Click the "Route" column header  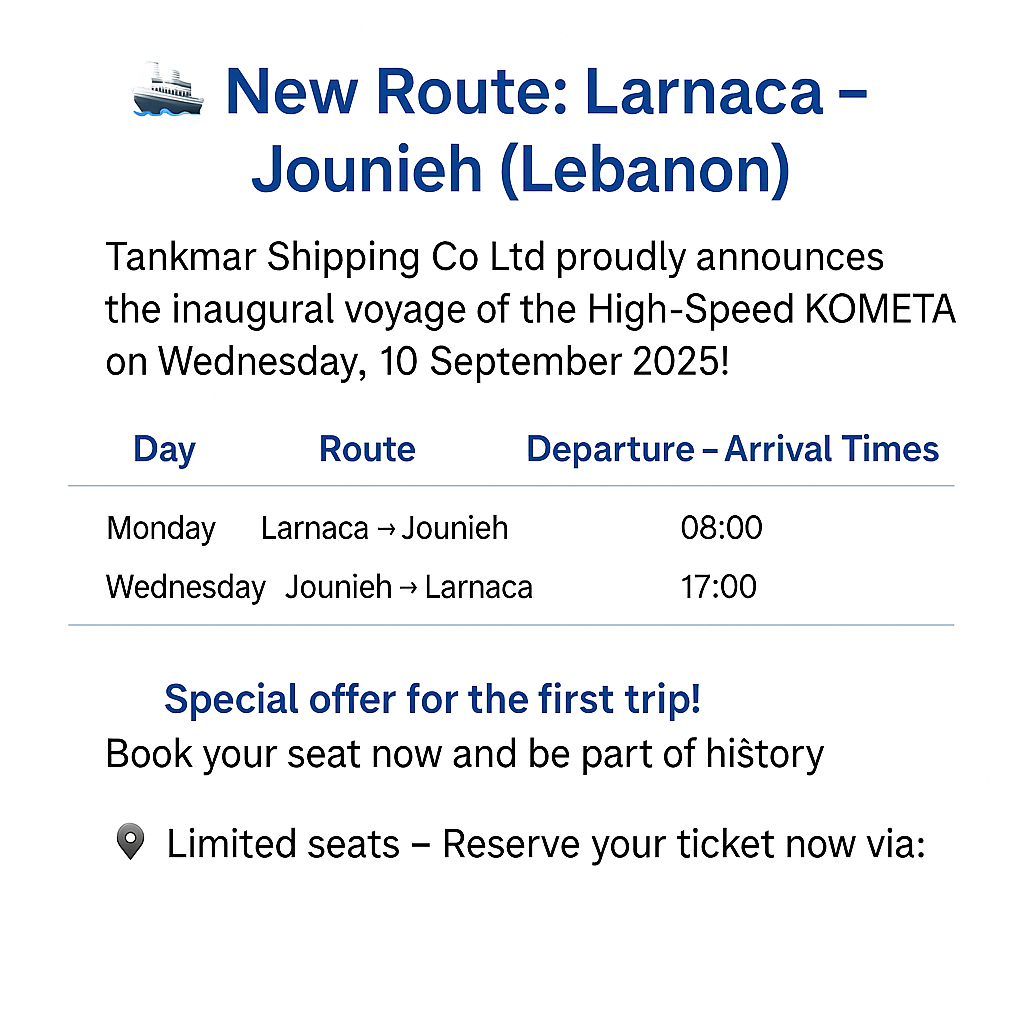coord(367,450)
